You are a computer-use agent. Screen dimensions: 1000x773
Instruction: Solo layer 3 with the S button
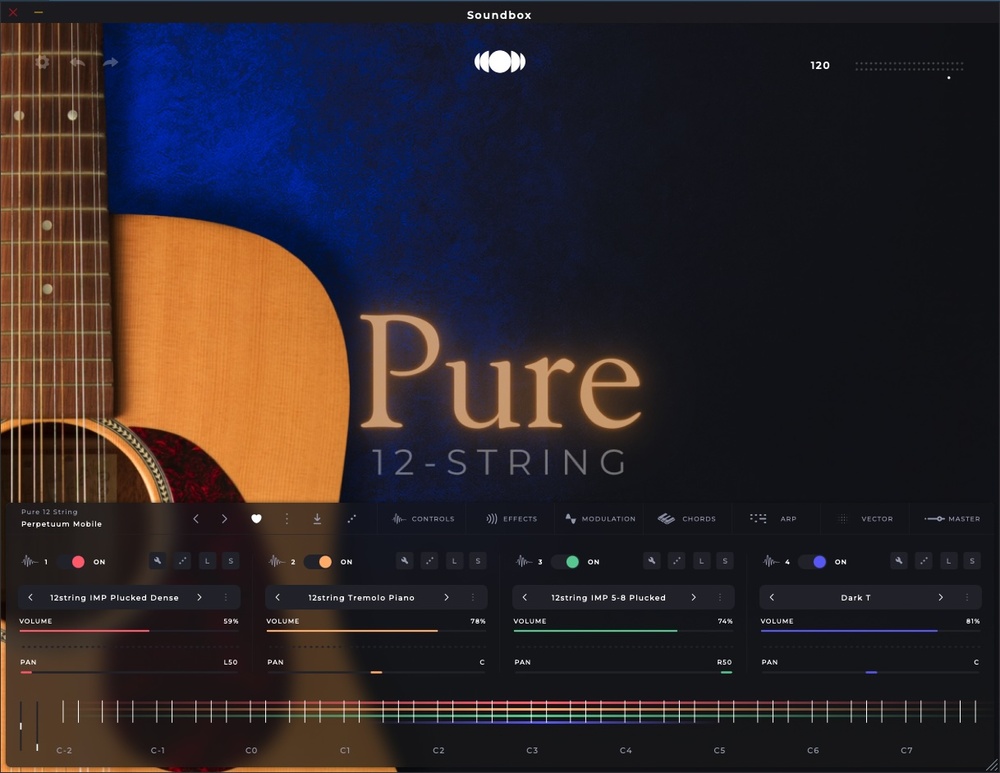pyautogui.click(x=725, y=561)
